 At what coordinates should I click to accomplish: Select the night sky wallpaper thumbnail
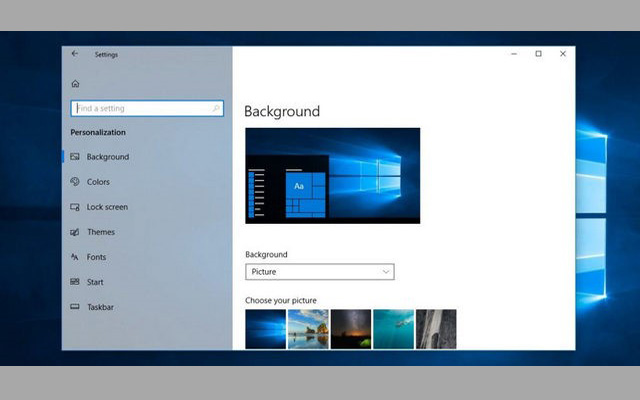pos(351,328)
